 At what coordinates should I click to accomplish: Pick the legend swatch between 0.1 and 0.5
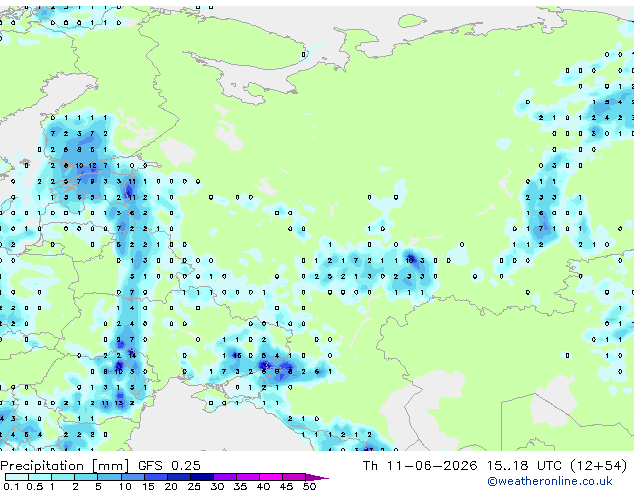17,477
